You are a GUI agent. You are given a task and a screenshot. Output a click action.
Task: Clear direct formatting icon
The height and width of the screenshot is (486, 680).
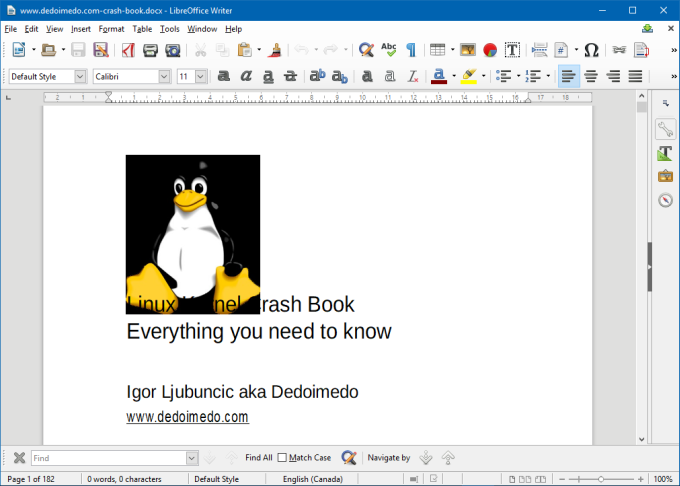point(412,77)
